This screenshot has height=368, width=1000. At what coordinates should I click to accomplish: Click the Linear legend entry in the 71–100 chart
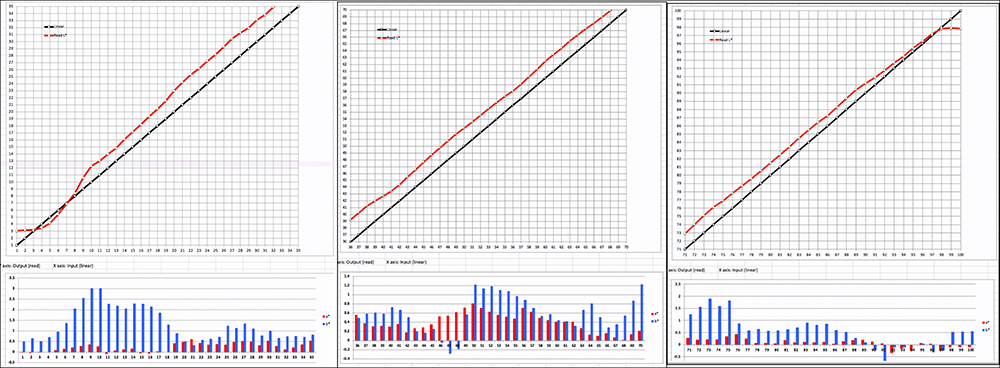[720, 31]
